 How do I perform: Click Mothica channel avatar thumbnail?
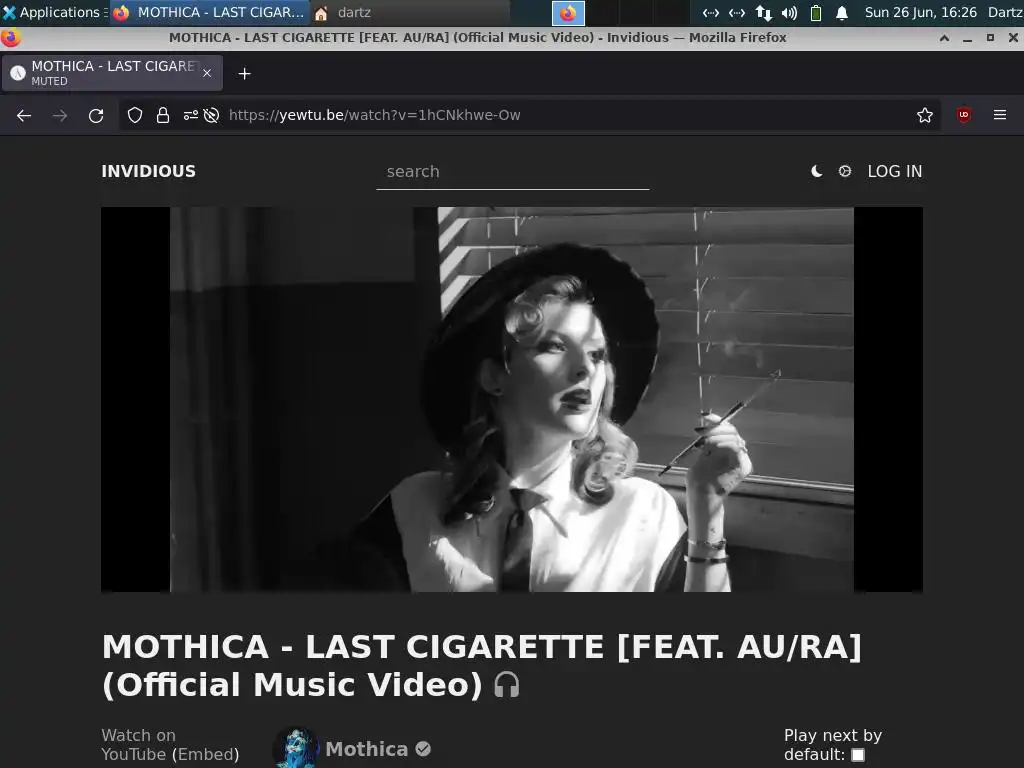pos(296,748)
